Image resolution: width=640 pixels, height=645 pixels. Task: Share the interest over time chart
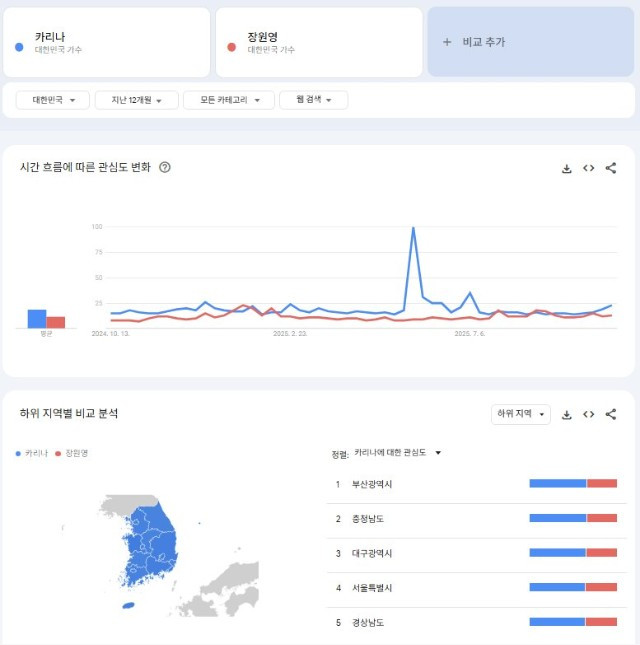click(611, 168)
